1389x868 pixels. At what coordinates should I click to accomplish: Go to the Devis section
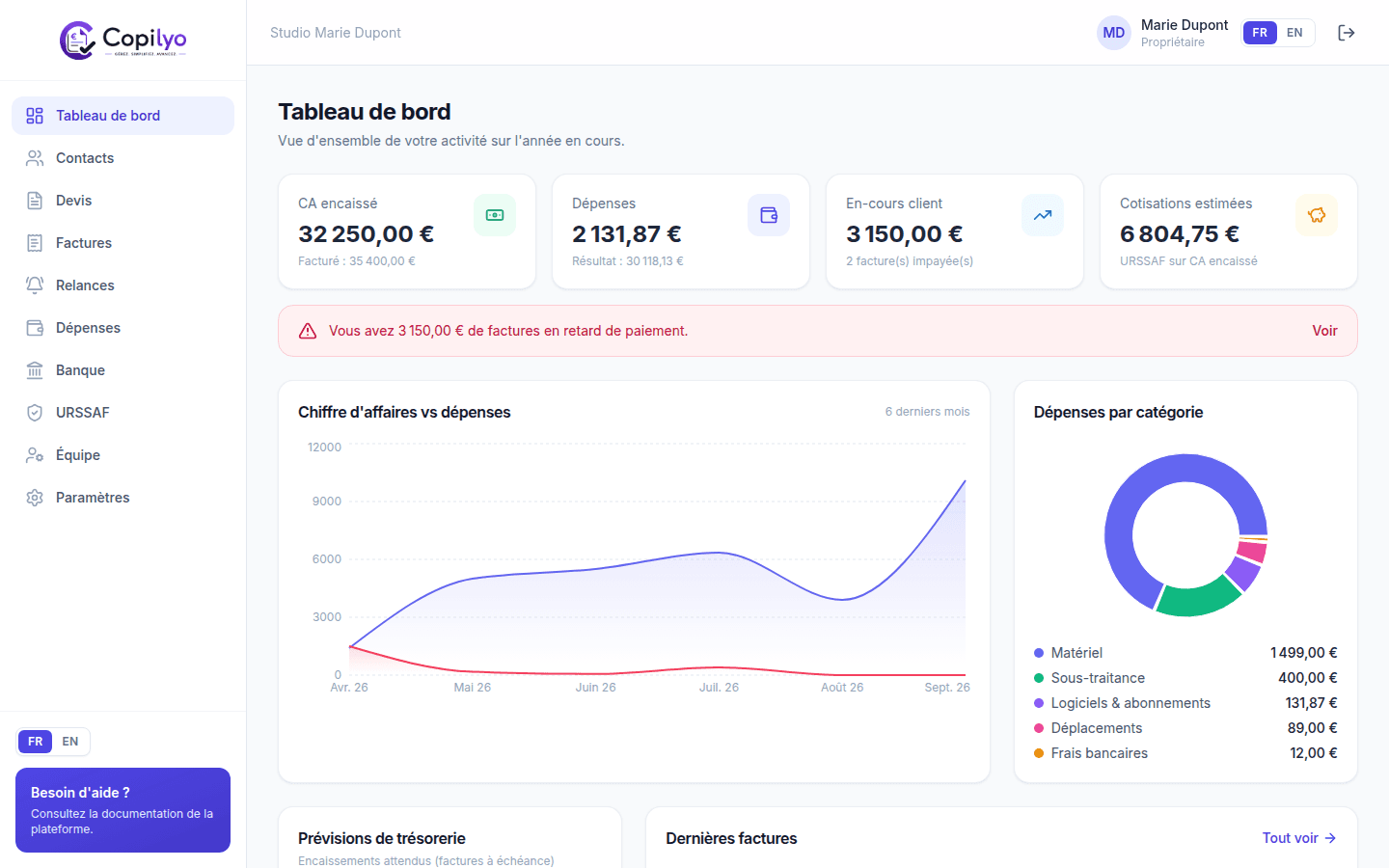[x=123, y=201]
